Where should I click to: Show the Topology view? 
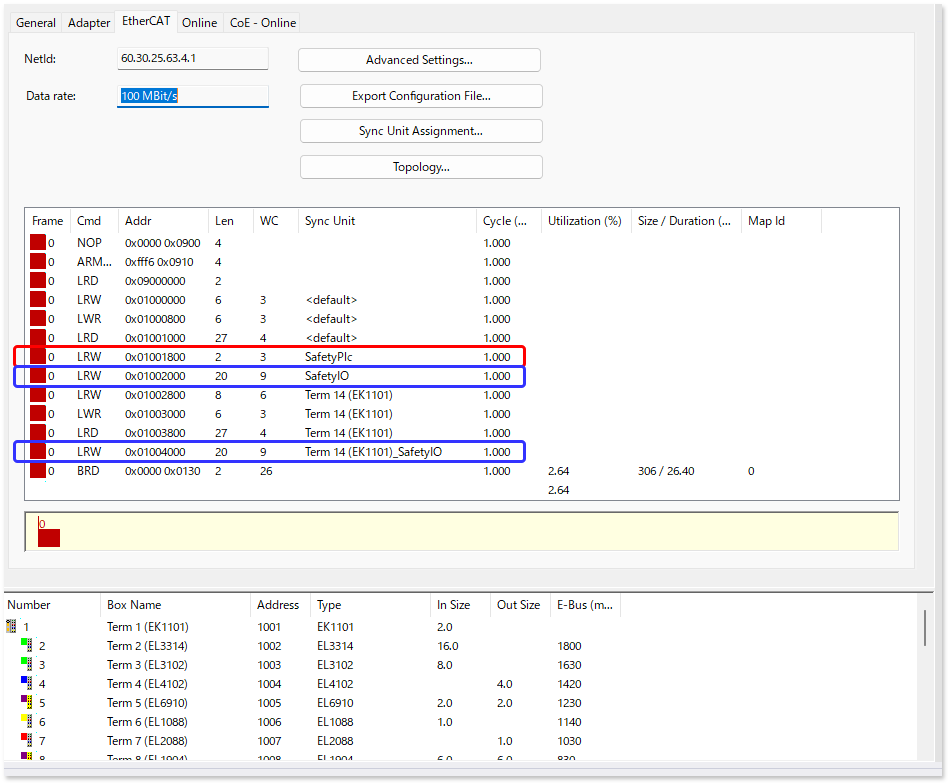click(421, 167)
